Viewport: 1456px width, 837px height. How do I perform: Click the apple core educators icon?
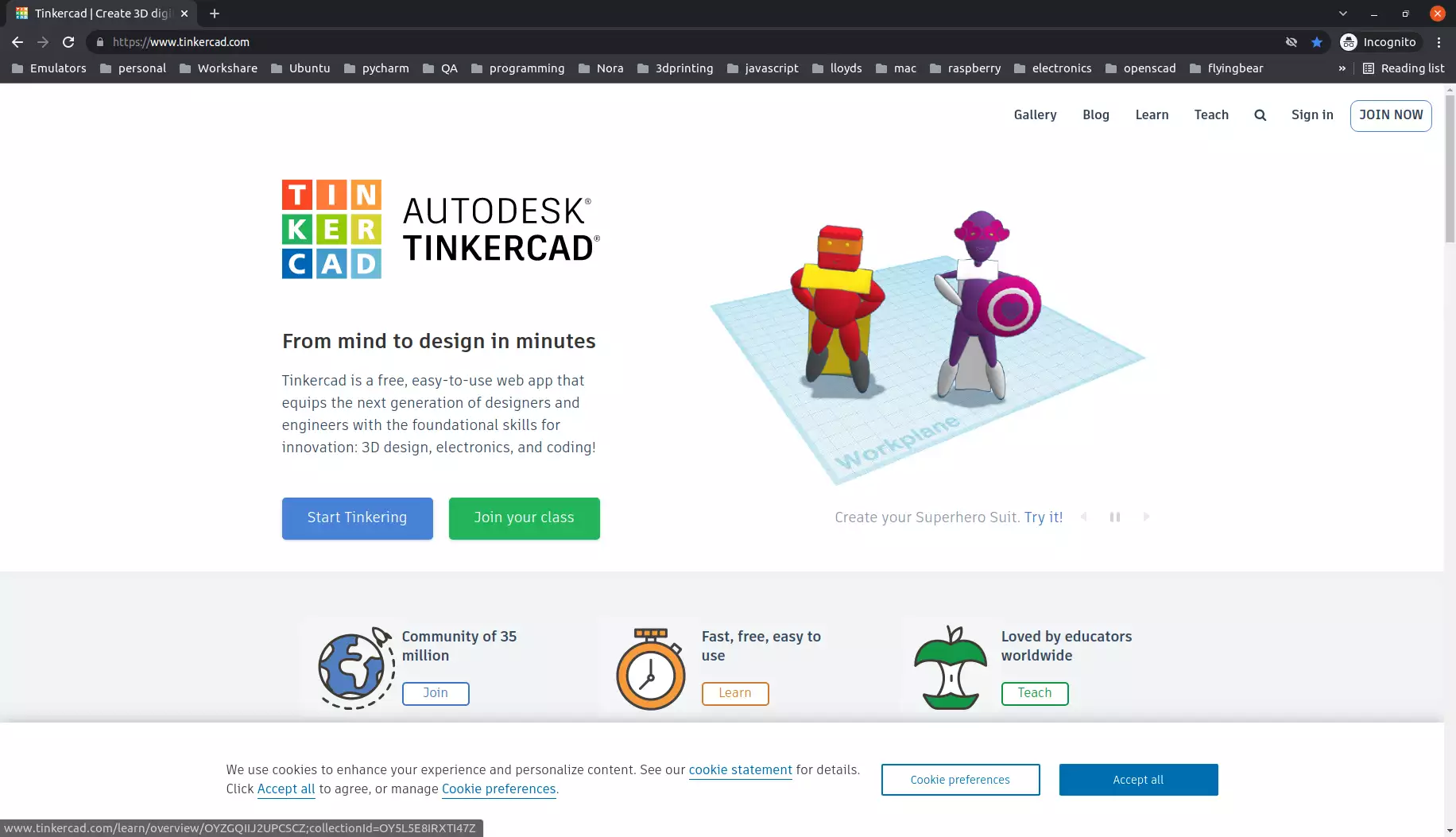(948, 668)
